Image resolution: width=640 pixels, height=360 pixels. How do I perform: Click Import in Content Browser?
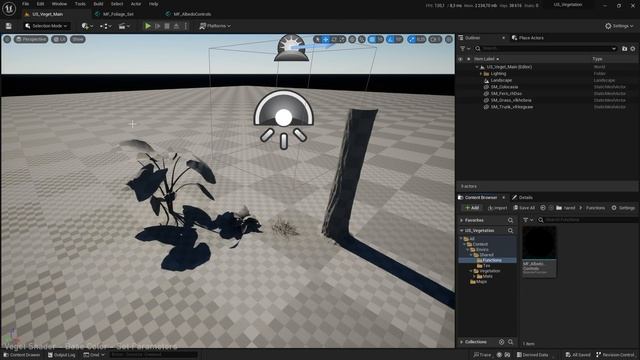click(497, 208)
